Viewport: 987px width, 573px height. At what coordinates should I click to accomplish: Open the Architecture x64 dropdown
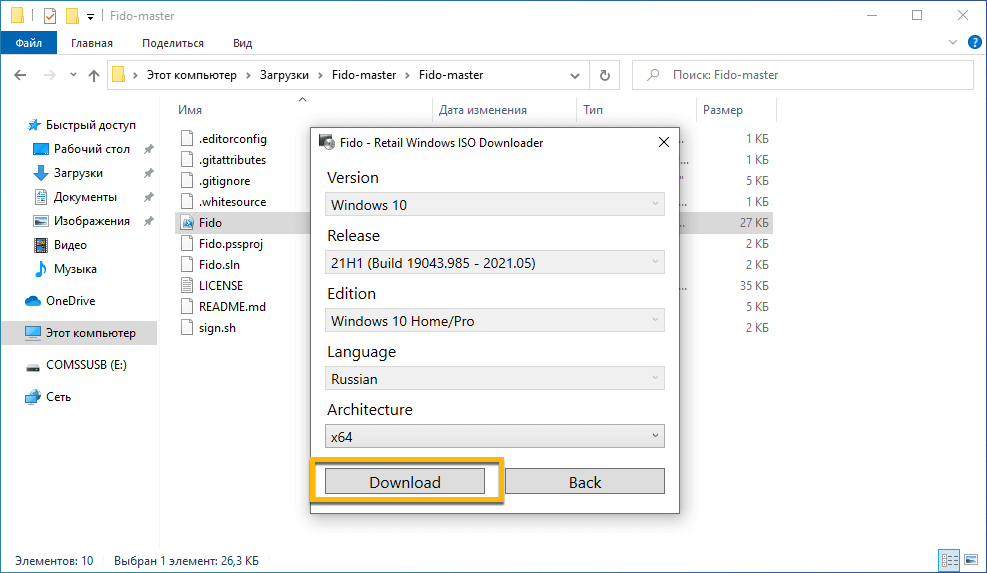pyautogui.click(x=495, y=436)
